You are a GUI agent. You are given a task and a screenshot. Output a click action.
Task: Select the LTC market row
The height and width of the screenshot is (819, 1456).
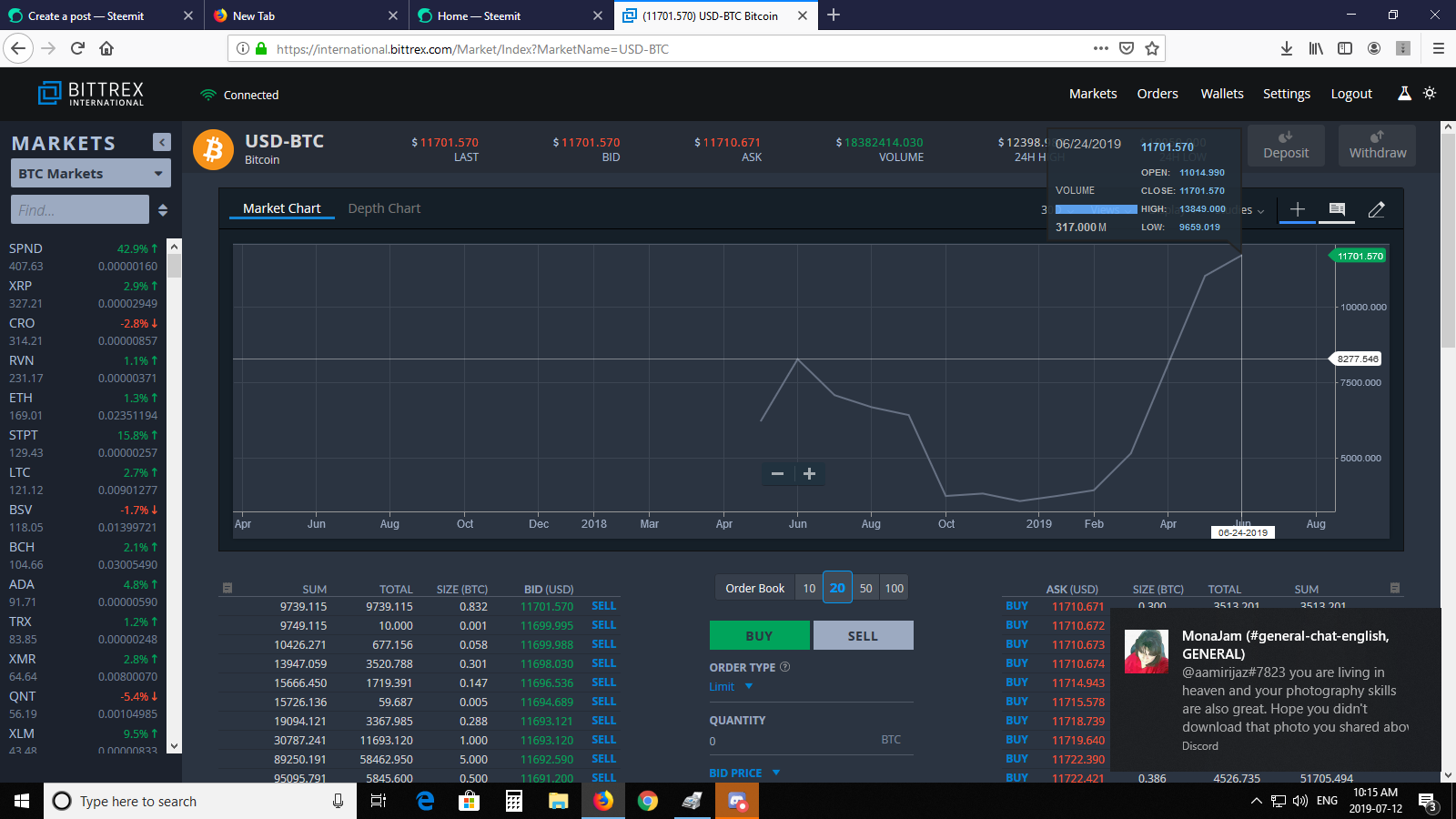point(84,480)
